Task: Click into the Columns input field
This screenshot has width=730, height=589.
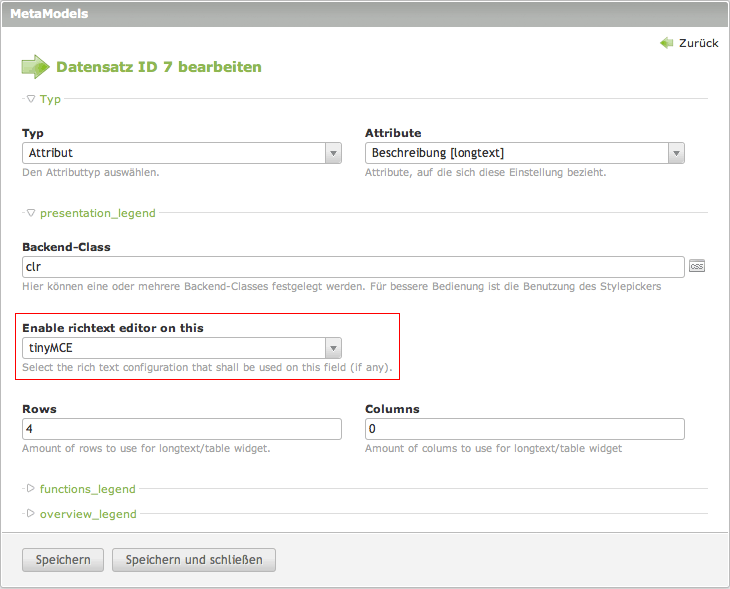Action: [x=525, y=429]
